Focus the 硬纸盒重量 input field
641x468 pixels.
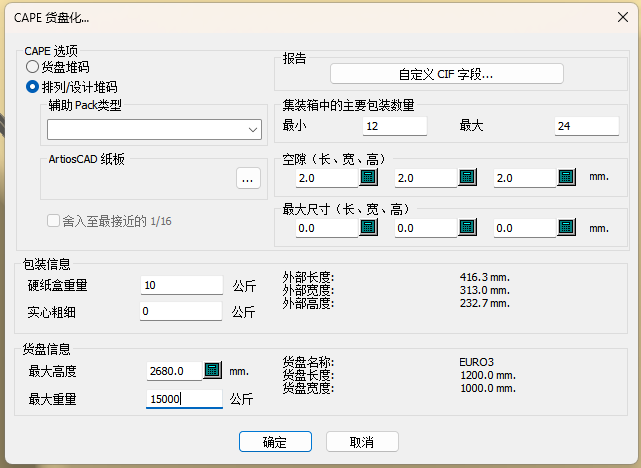181,286
